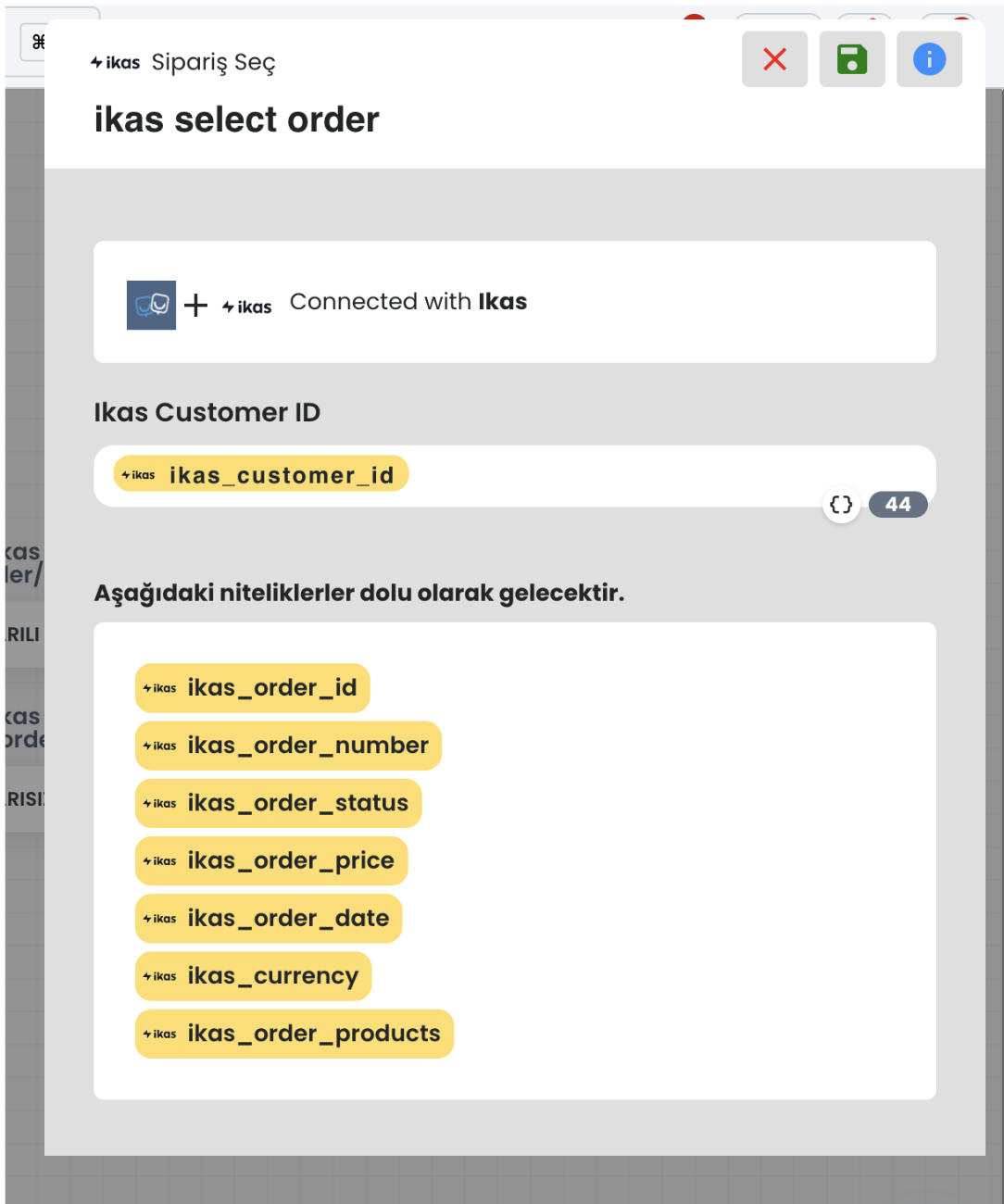The image size is (1004, 1204).
Task: Click the "Ikas Customer ID" label
Action: coord(207,412)
